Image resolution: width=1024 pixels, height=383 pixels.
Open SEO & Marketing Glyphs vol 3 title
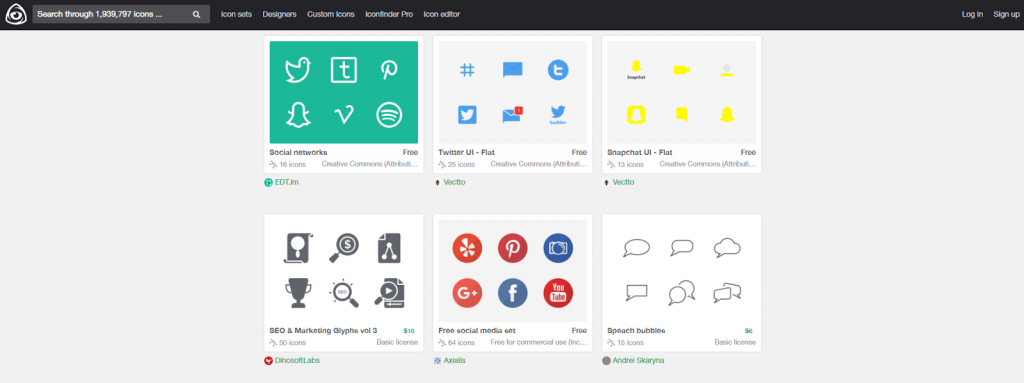click(x=323, y=331)
